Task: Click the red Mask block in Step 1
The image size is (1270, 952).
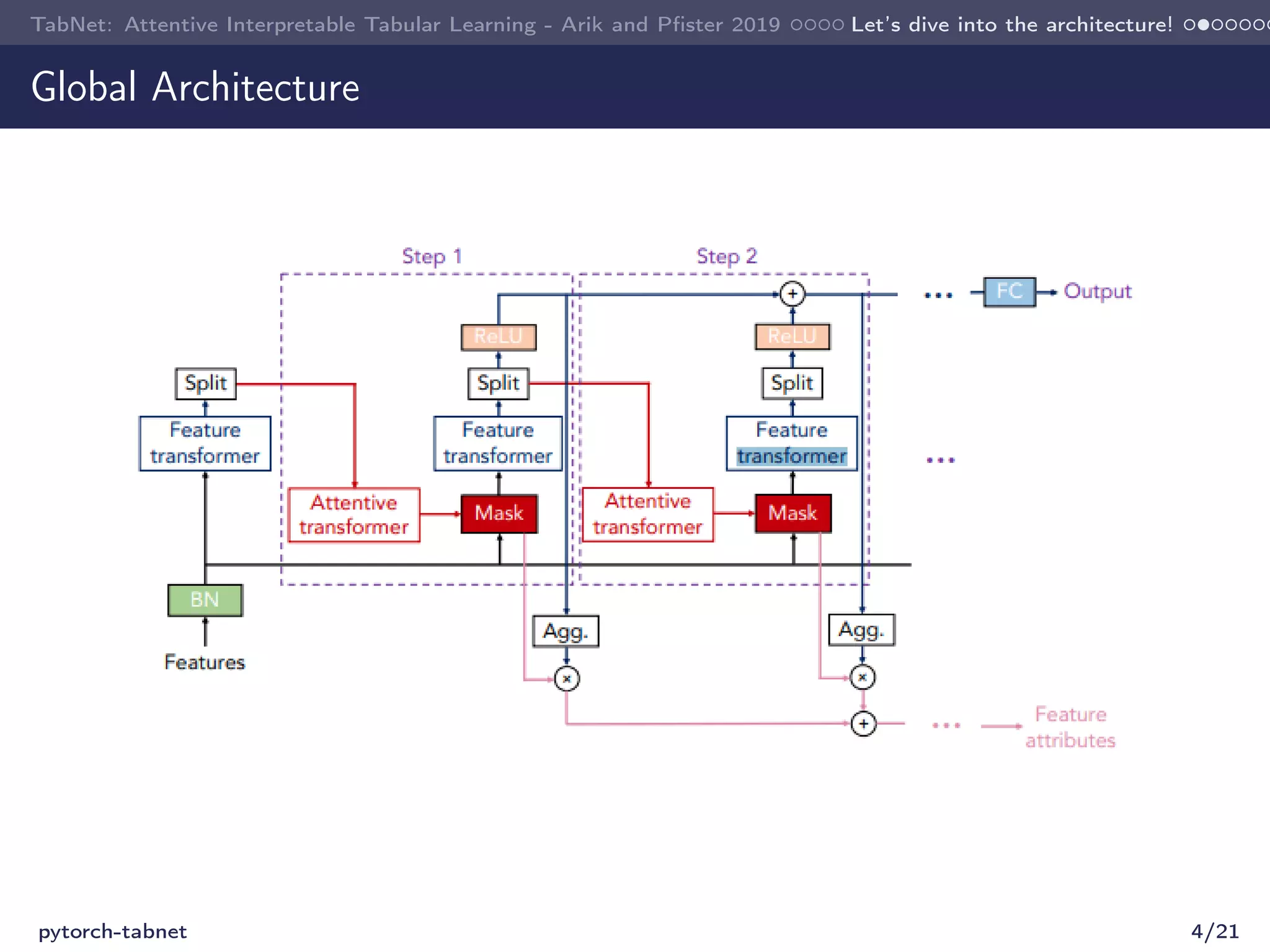Action: click(x=499, y=513)
